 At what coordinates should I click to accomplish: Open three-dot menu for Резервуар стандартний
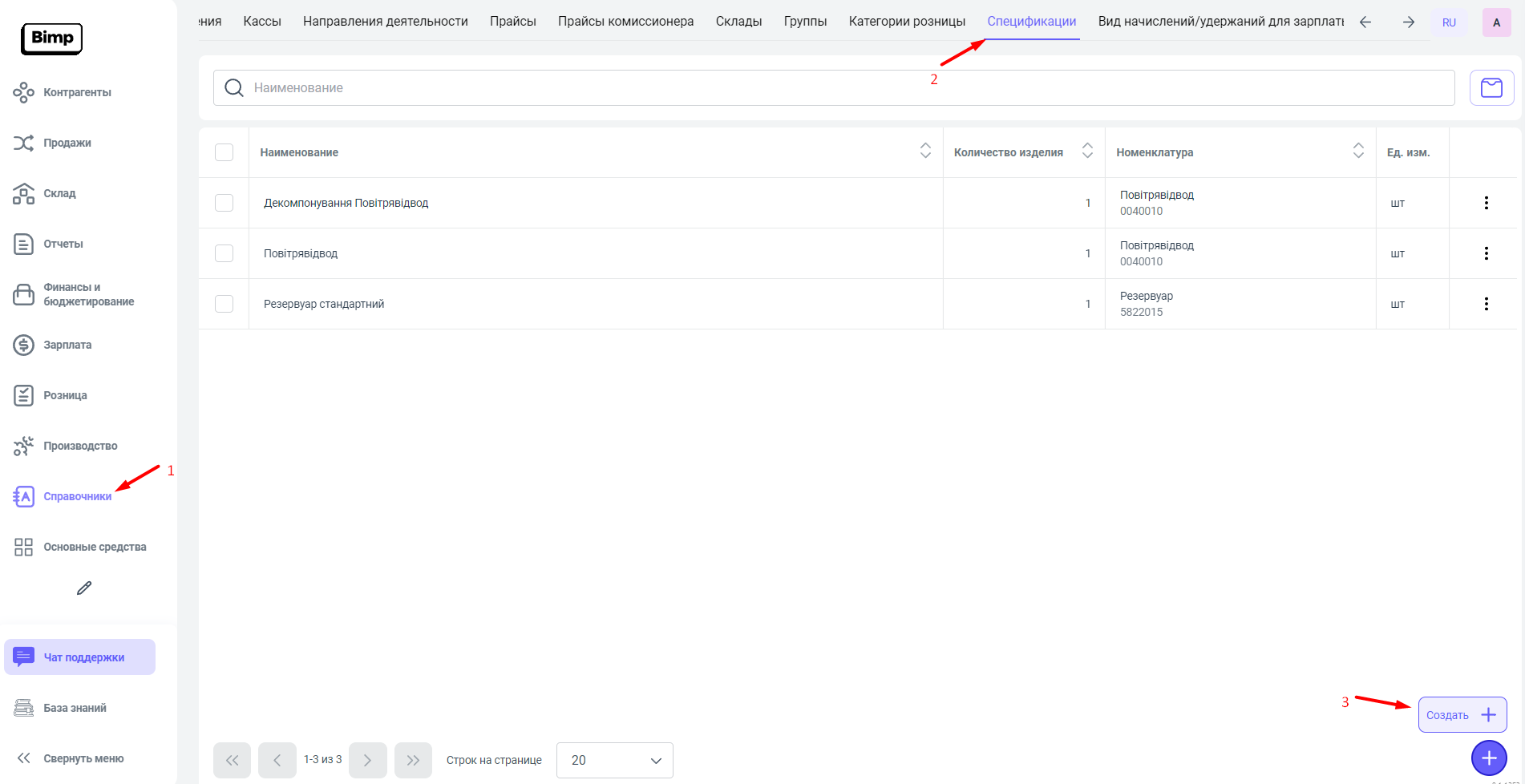(x=1486, y=304)
